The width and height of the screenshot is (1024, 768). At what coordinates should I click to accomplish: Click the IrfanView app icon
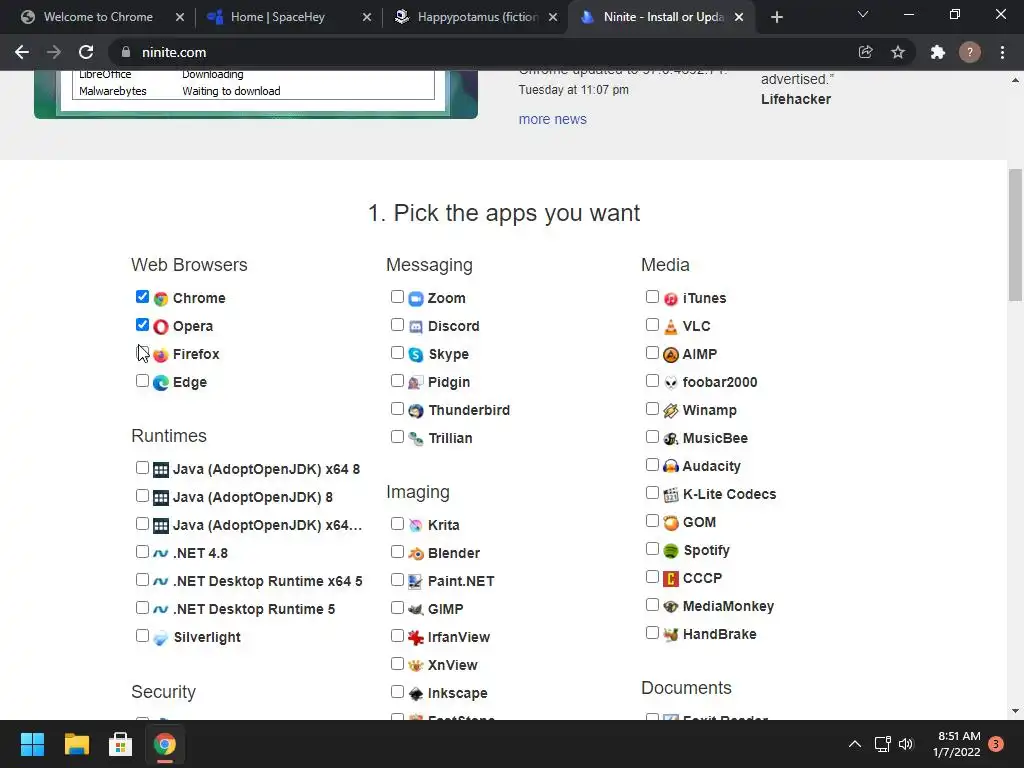pyautogui.click(x=416, y=637)
